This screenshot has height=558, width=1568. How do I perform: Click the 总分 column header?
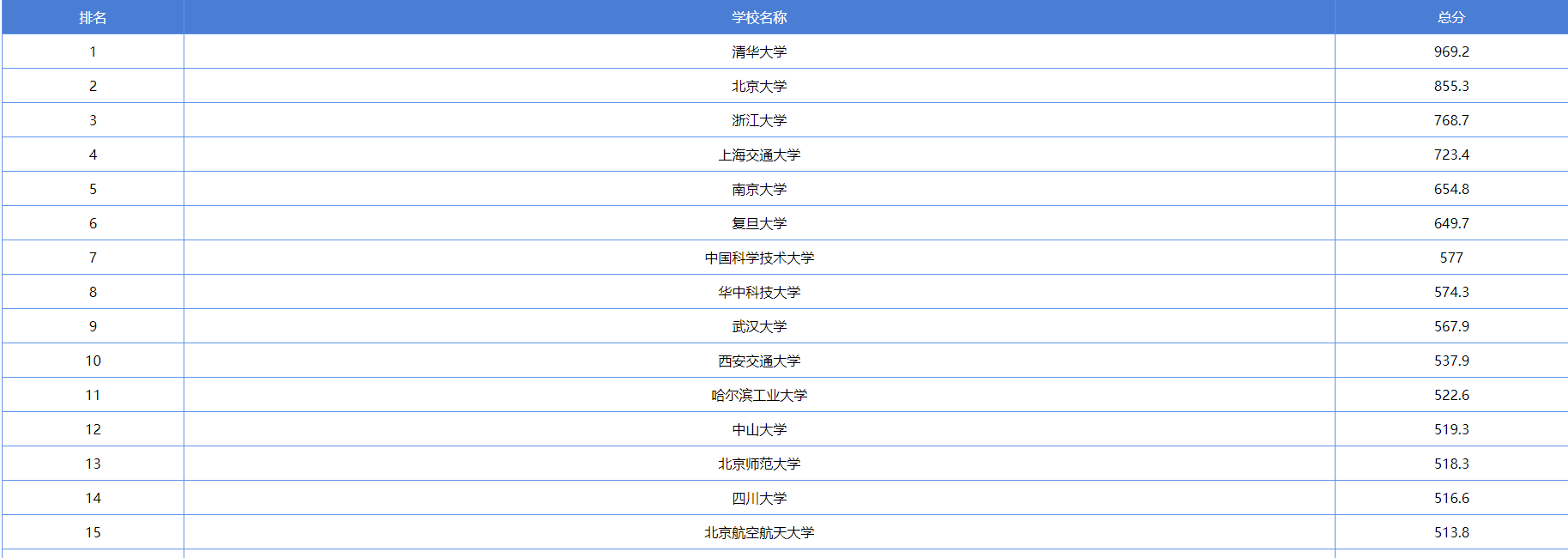point(1451,17)
